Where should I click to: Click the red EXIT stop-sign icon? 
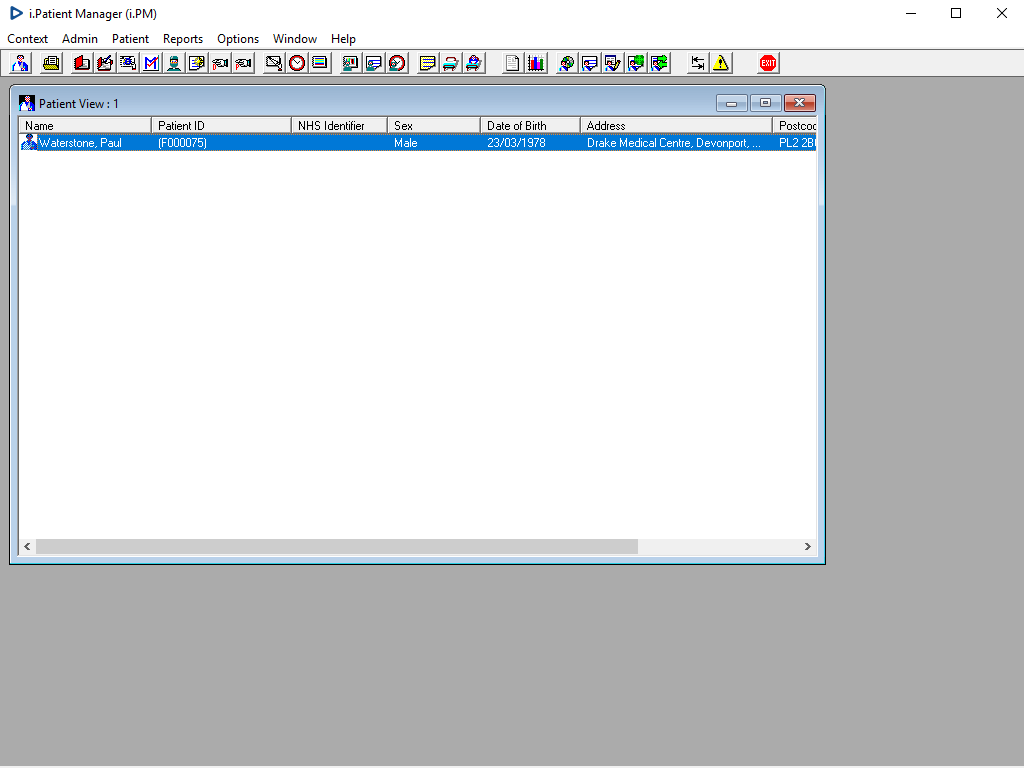(767, 63)
